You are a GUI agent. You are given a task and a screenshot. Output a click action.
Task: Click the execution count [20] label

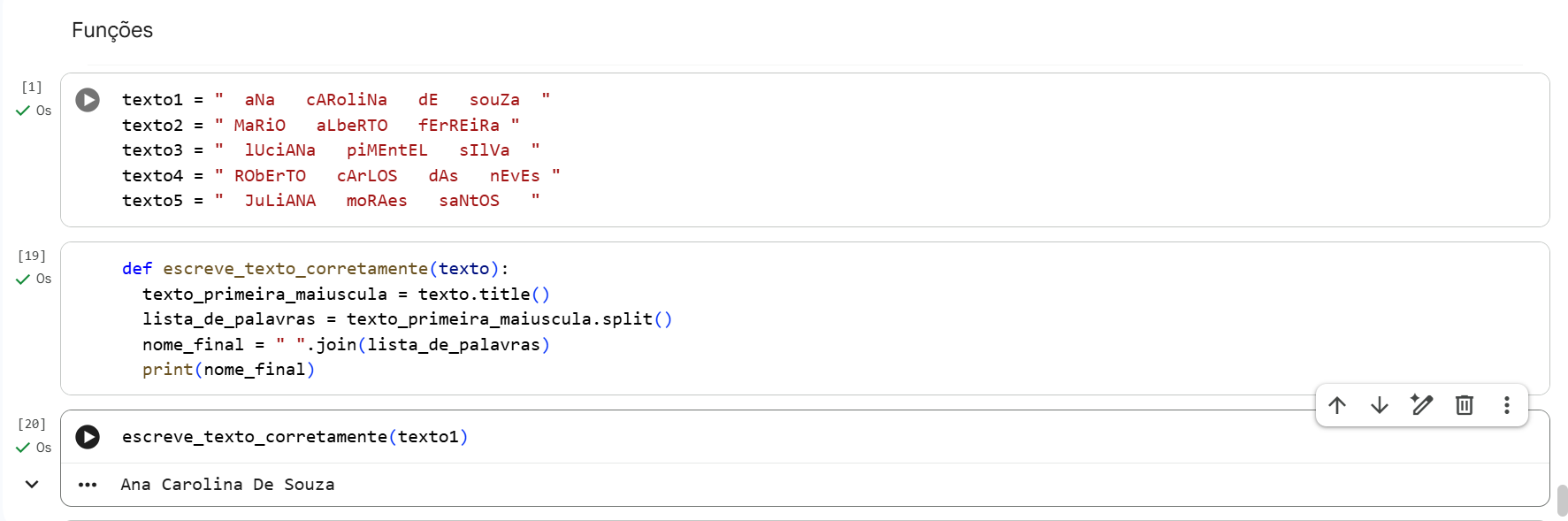(x=32, y=424)
